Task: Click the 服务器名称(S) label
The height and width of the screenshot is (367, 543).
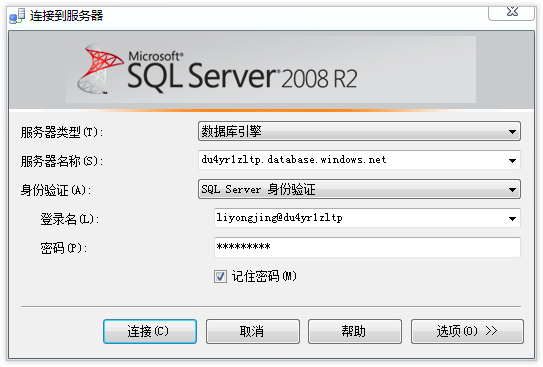Action: pyautogui.click(x=62, y=161)
